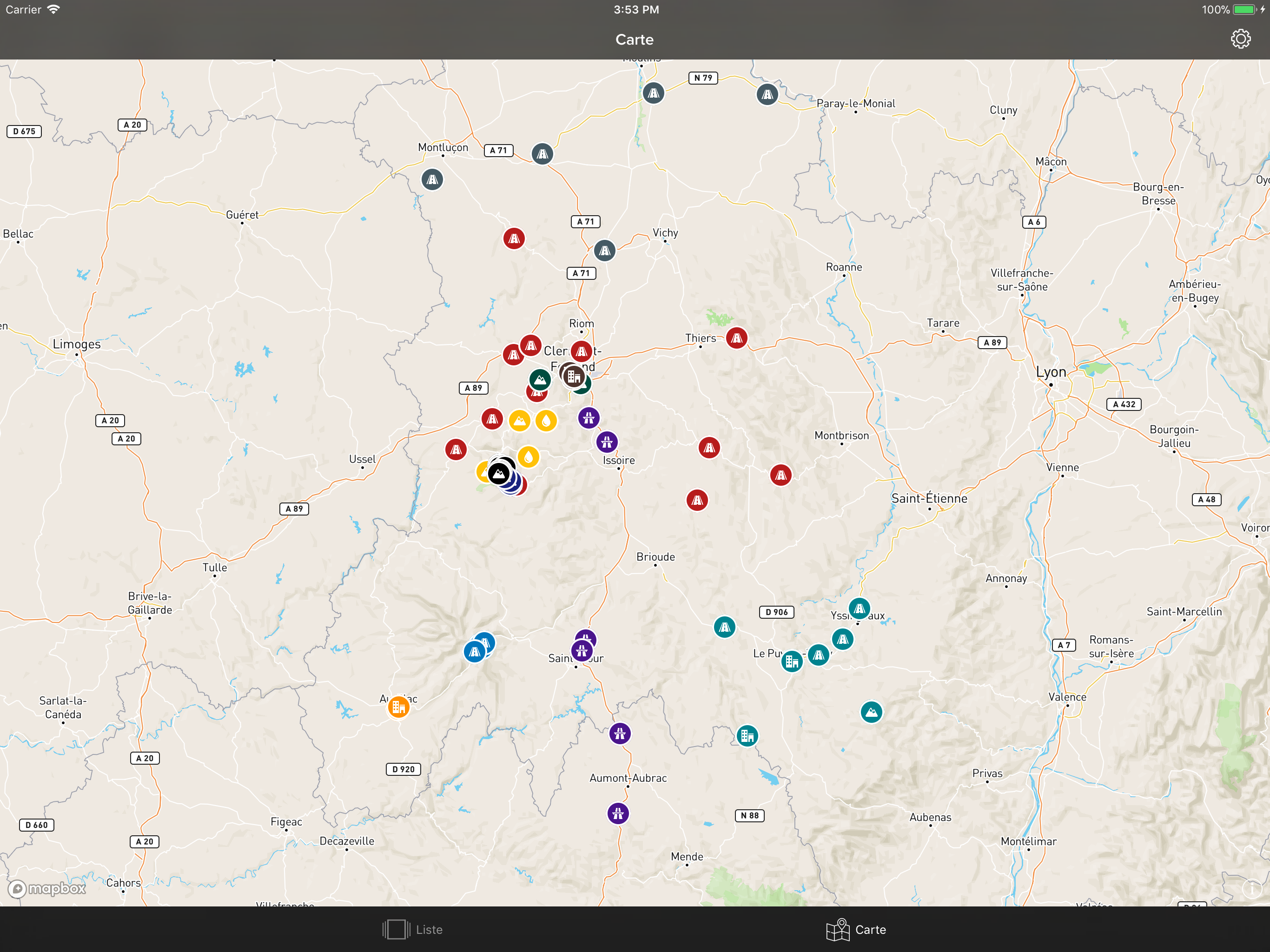Tap the red road marker southeast of Issoire

coord(697,500)
